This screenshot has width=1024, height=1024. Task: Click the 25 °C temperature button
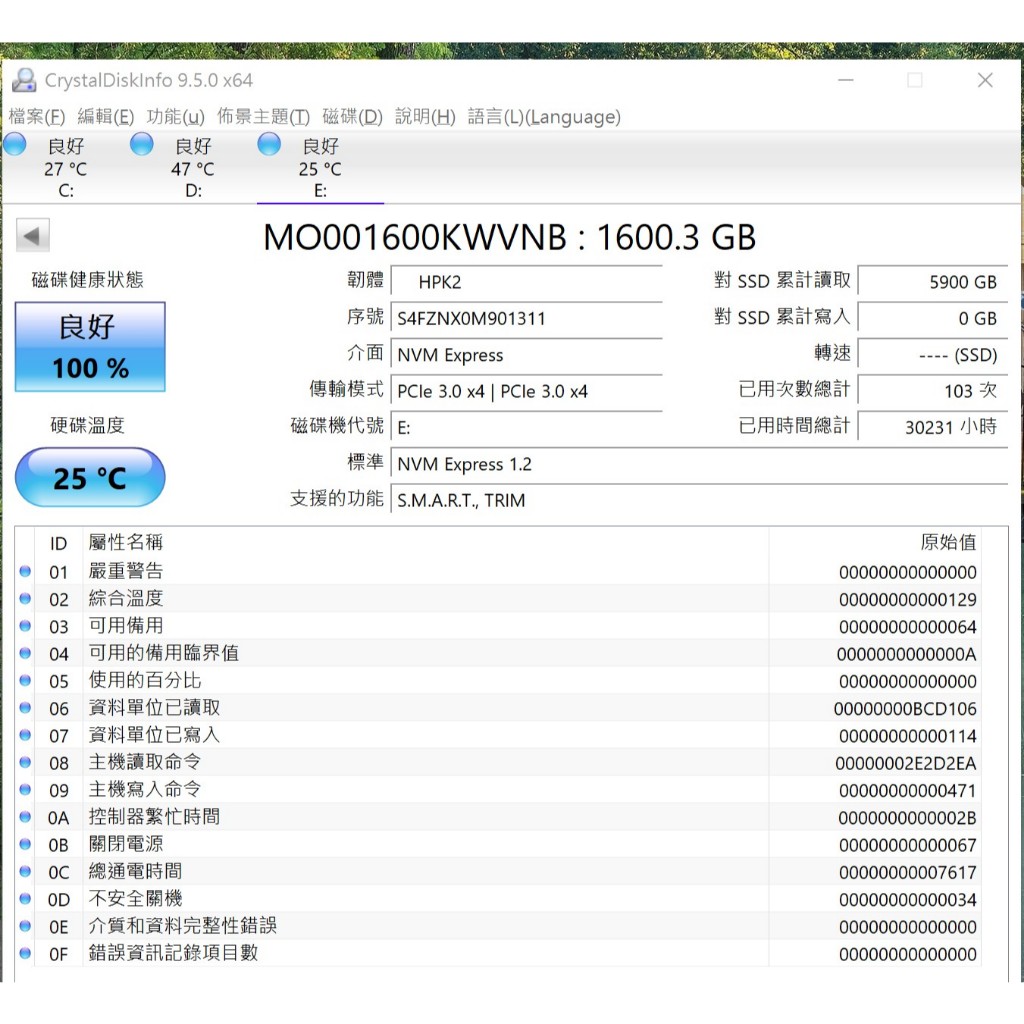click(x=90, y=478)
